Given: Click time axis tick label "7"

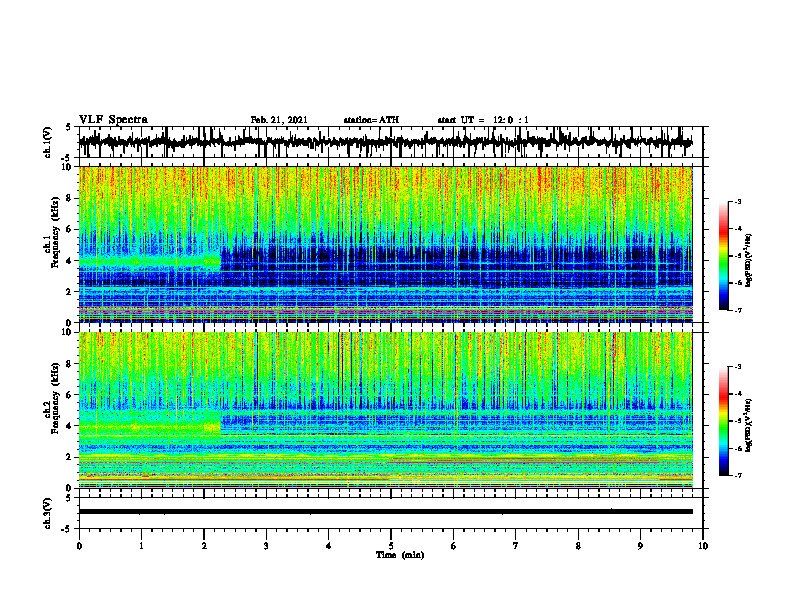Looking at the screenshot, I should point(516,546).
